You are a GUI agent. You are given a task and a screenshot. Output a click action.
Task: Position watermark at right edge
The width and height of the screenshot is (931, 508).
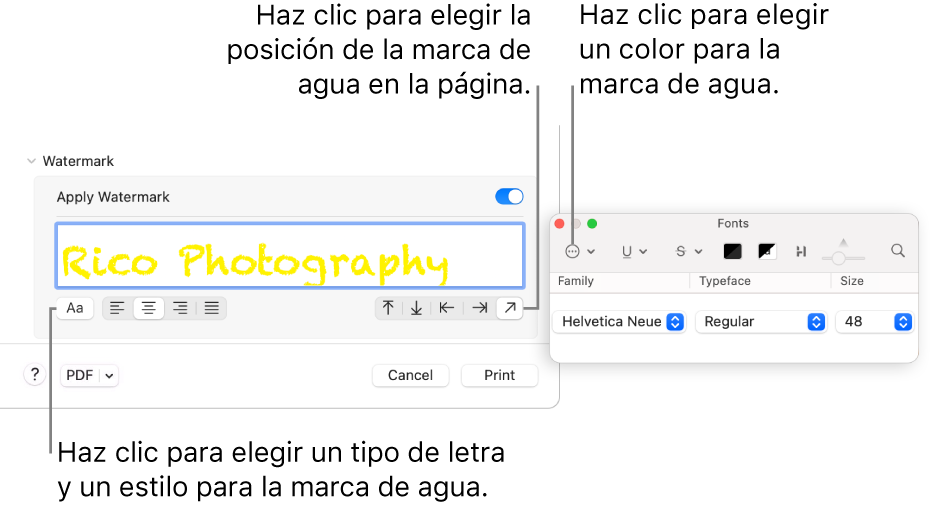click(x=480, y=307)
